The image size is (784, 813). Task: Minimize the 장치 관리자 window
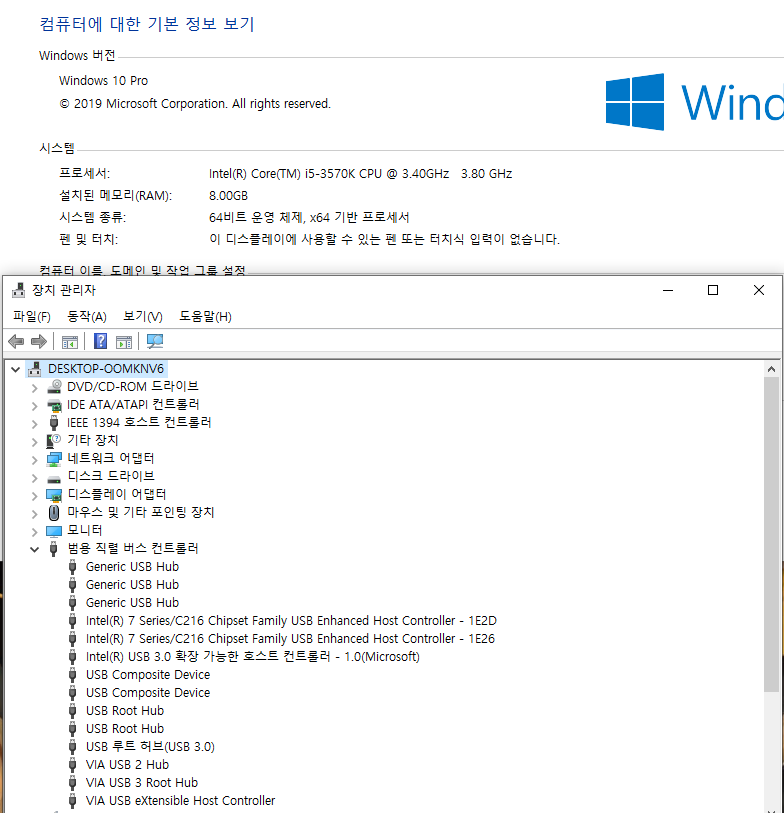(668, 290)
